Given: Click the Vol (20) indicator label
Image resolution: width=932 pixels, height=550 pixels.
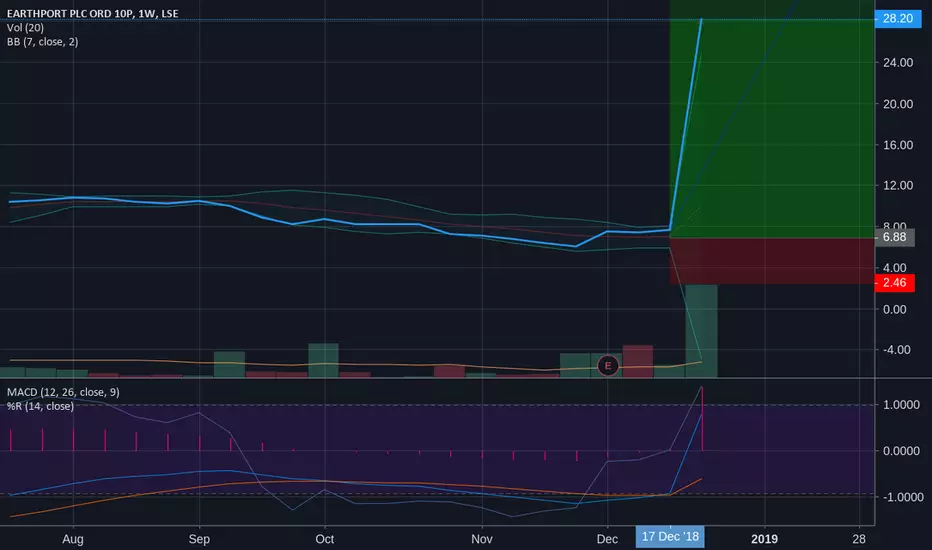Looking at the screenshot, I should pyautogui.click(x=25, y=27).
